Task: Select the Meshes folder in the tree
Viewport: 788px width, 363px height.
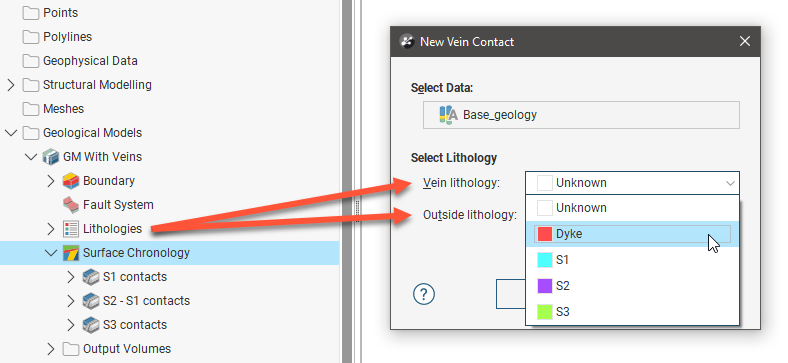Action: tap(54, 109)
